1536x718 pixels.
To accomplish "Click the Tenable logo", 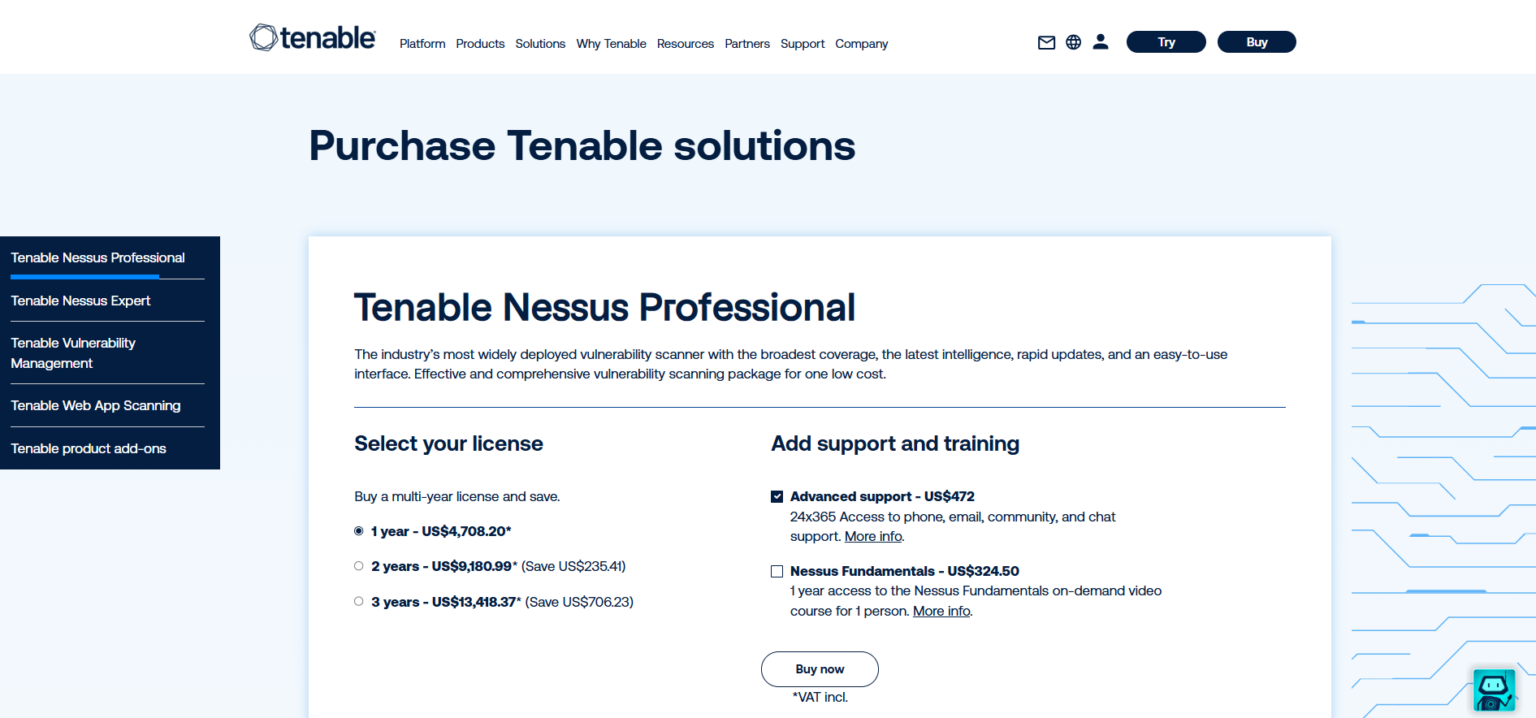I will point(312,37).
